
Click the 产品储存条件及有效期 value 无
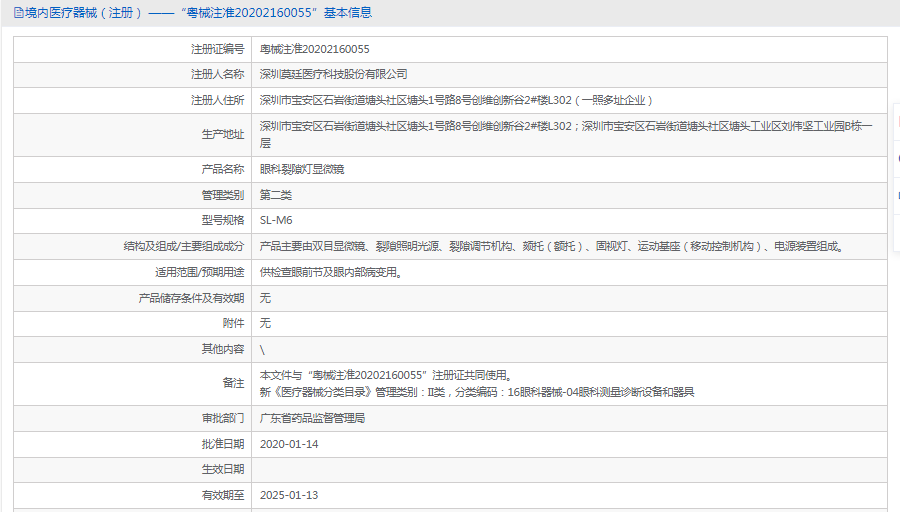pos(265,298)
